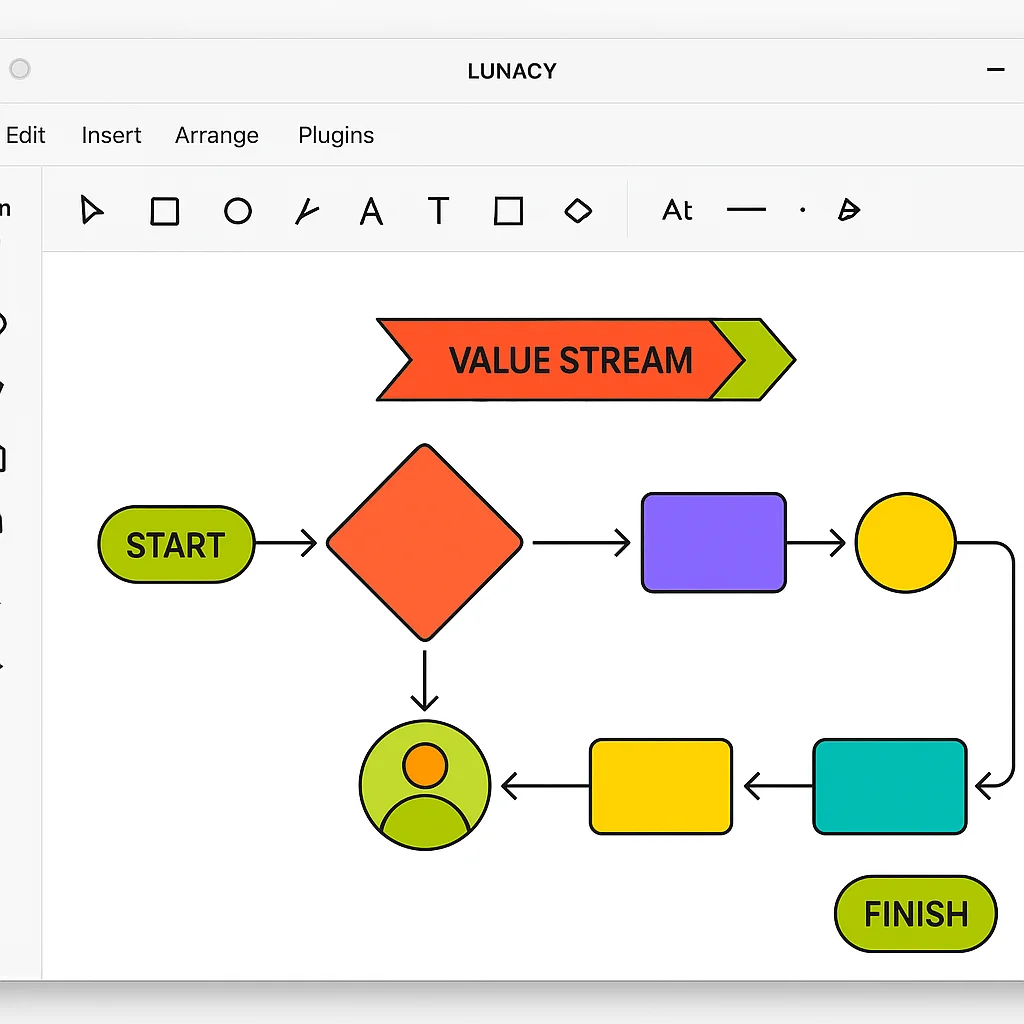1024x1024 pixels.
Task: Select the arrow selection tool
Action: coord(91,210)
